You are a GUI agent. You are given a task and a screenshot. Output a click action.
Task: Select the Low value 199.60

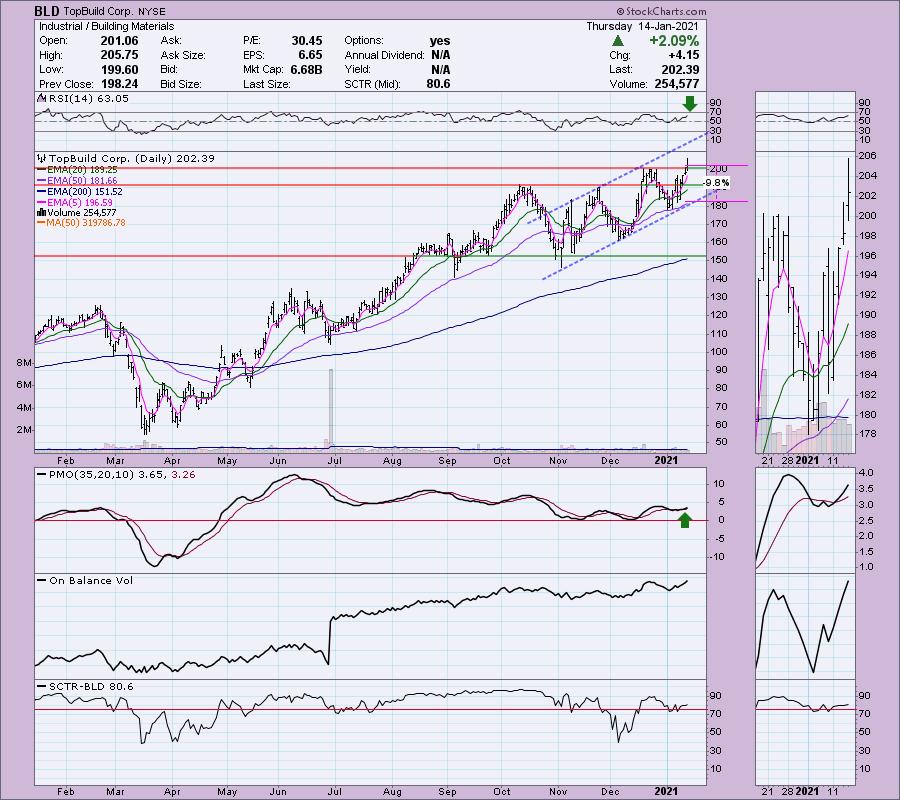[x=119, y=69]
